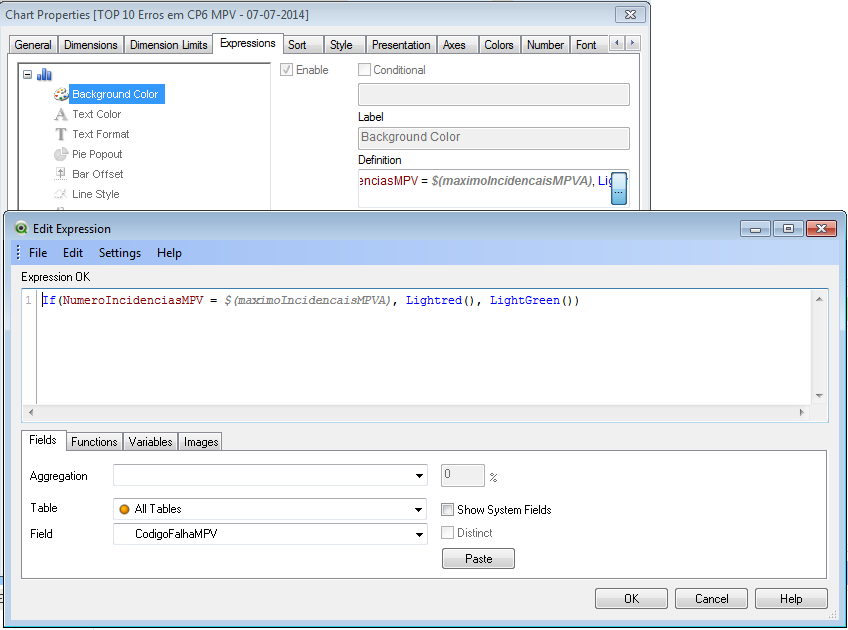Close the Edit Expression window
Viewport: 848px width, 630px height.
821,229
